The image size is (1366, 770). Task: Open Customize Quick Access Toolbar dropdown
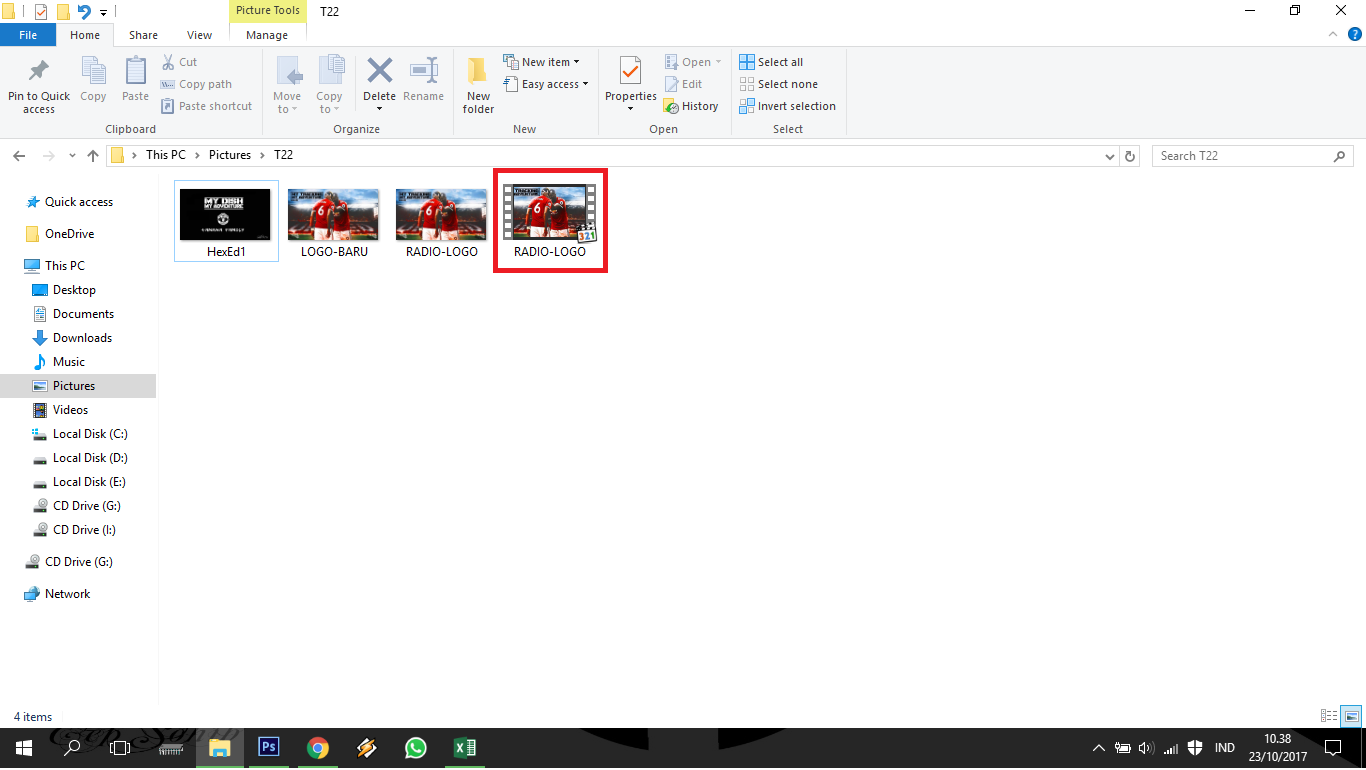point(103,13)
